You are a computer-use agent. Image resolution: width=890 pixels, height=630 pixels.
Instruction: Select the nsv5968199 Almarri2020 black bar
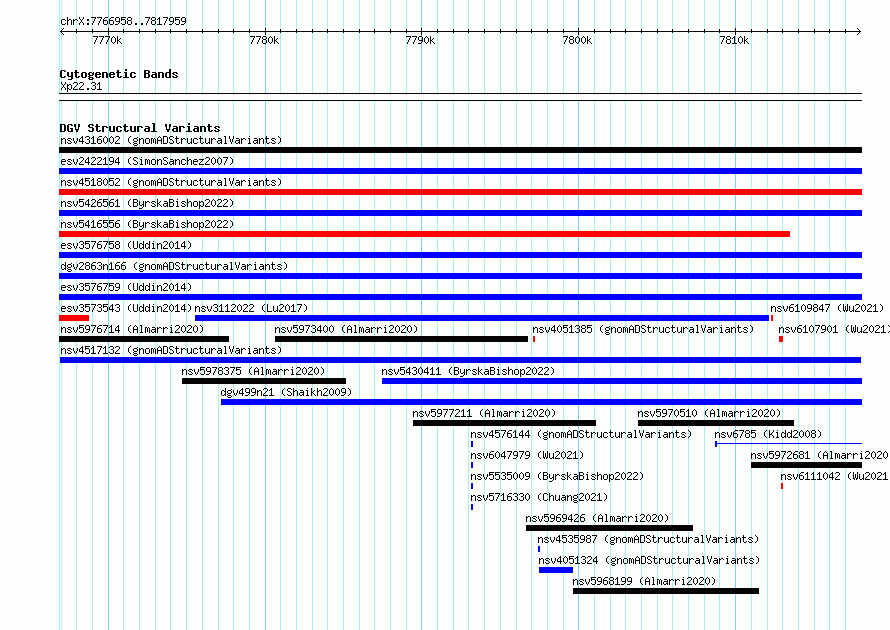[666, 591]
